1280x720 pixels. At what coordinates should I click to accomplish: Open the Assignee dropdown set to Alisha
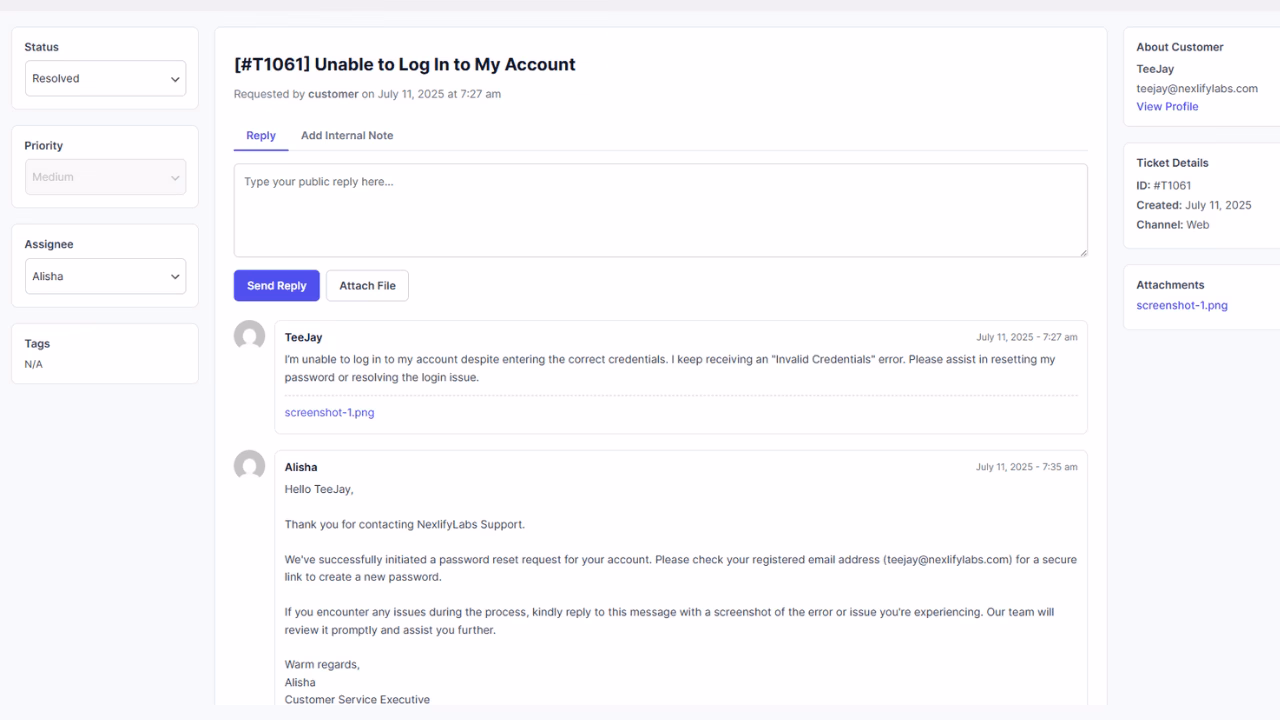[105, 276]
